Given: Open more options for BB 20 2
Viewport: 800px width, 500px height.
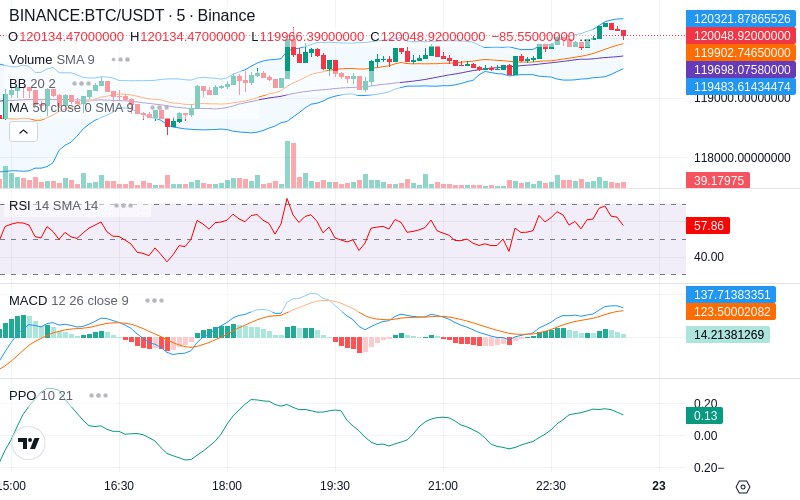Looking at the screenshot, I should [x=81, y=84].
